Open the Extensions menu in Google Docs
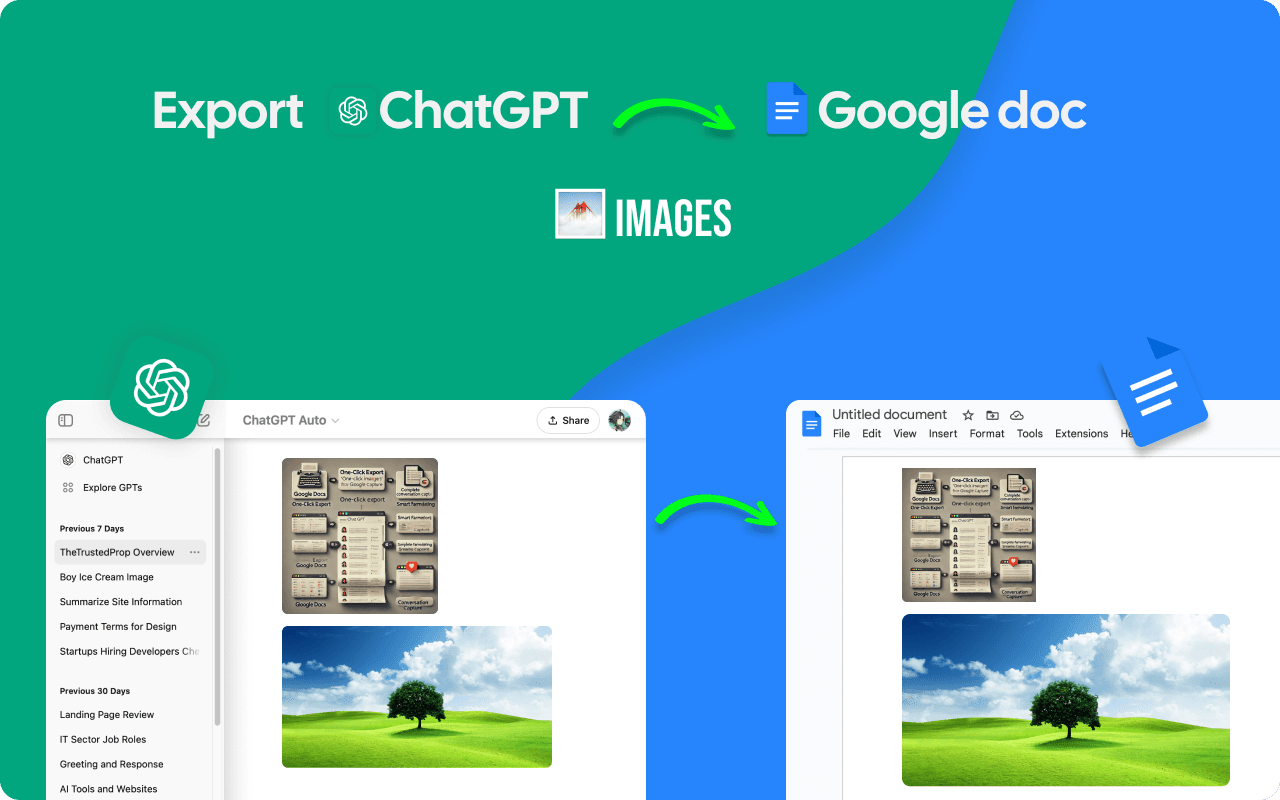 click(x=1082, y=434)
